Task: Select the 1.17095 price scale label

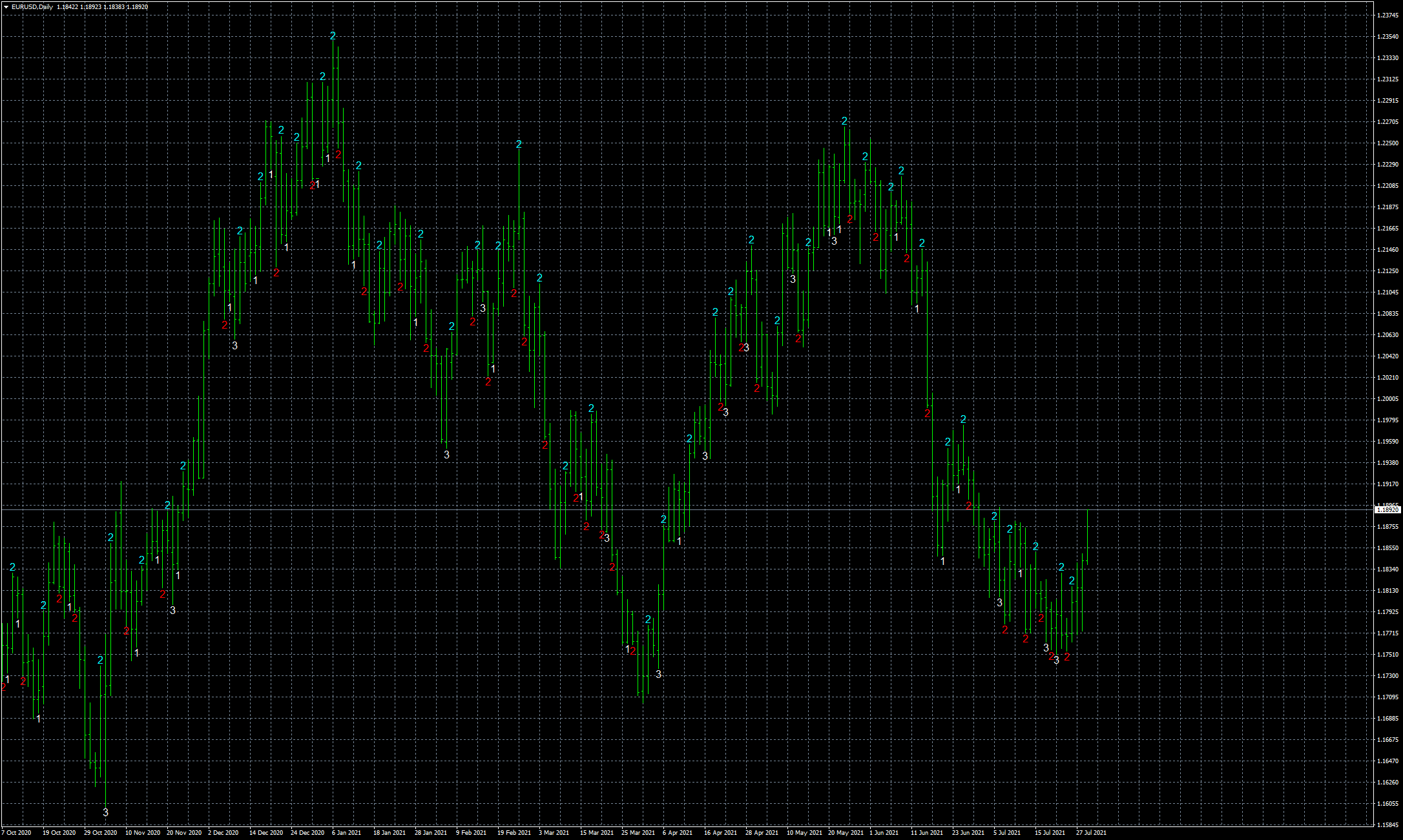Action: coord(1387,697)
